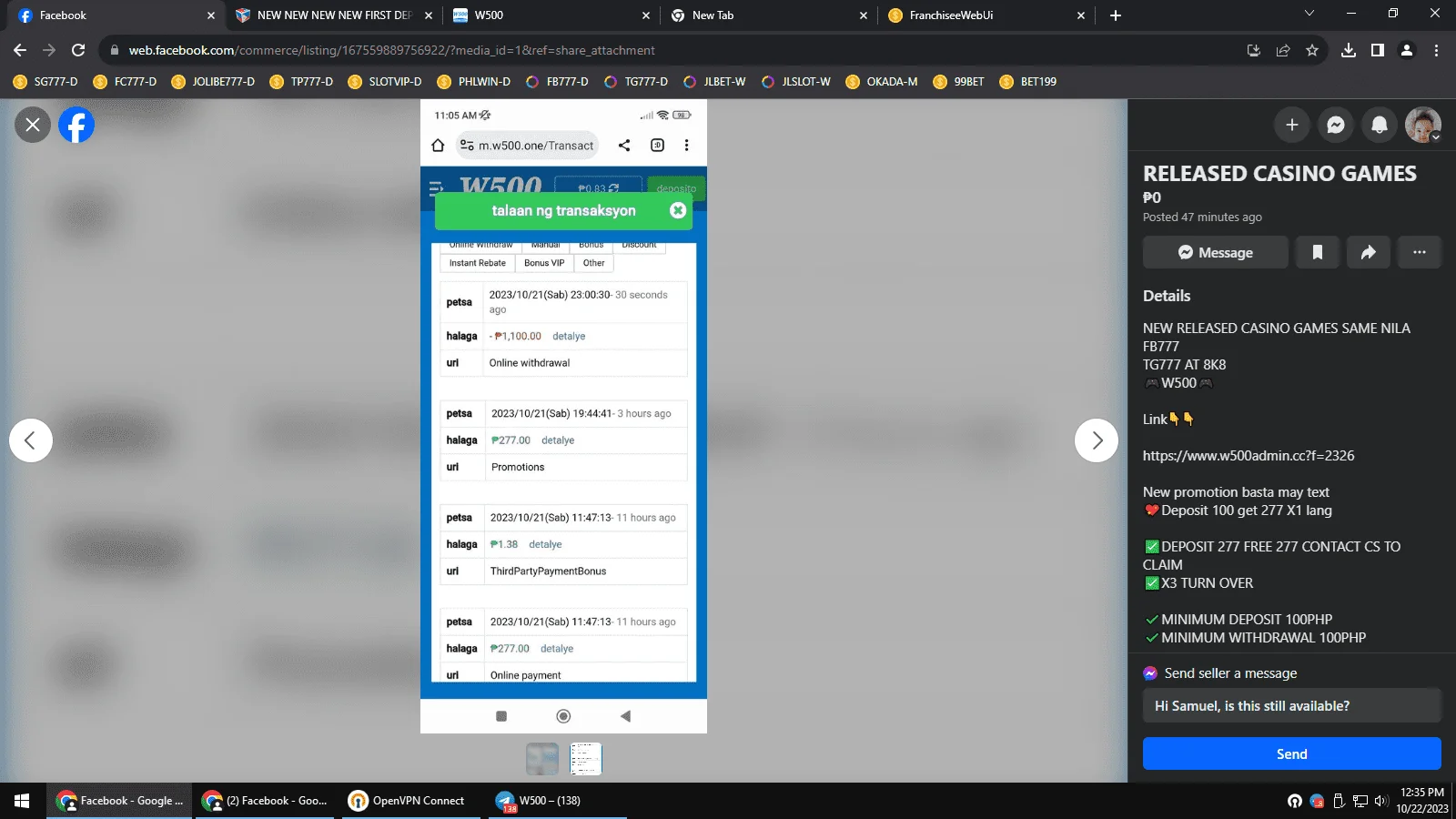Share the listing via arrow icon
This screenshot has height=819, width=1456.
pyautogui.click(x=1368, y=252)
